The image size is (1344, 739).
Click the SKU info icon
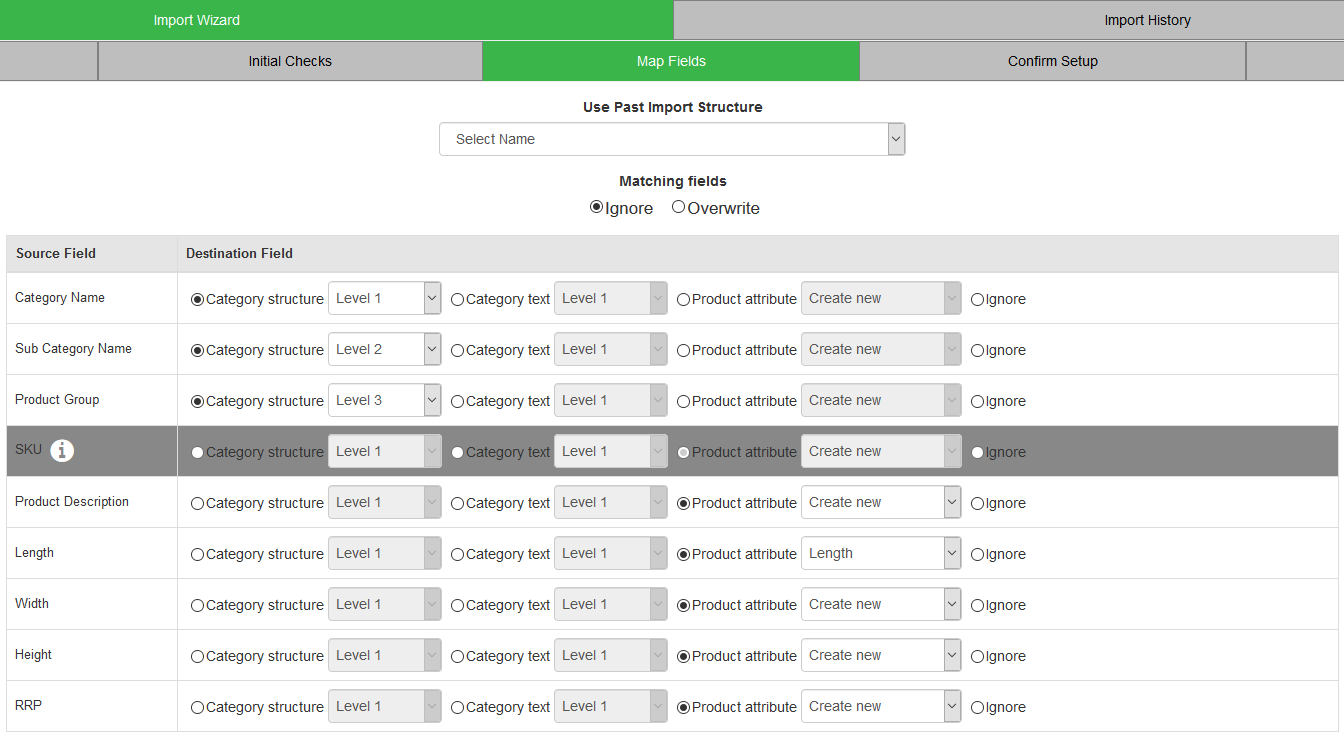click(x=62, y=451)
